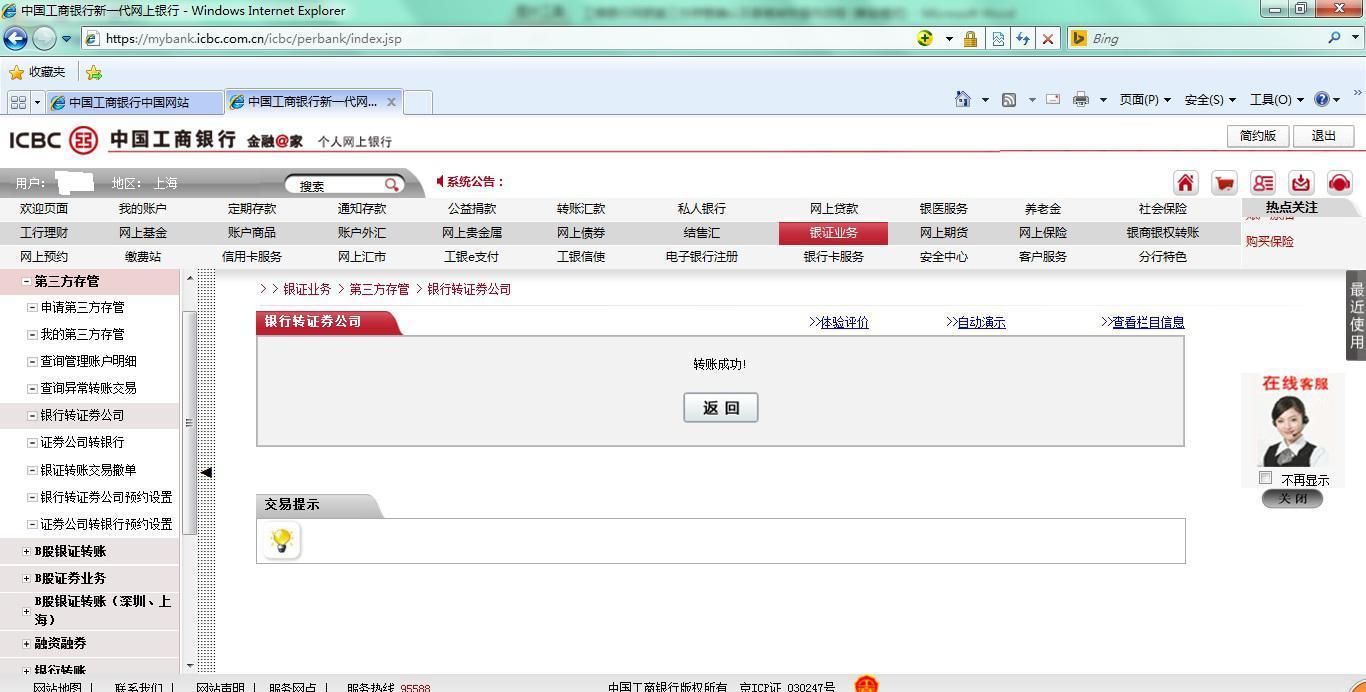The height and width of the screenshot is (692, 1366).
Task: Click the read mail icon in command bar
Action: click(x=1053, y=99)
